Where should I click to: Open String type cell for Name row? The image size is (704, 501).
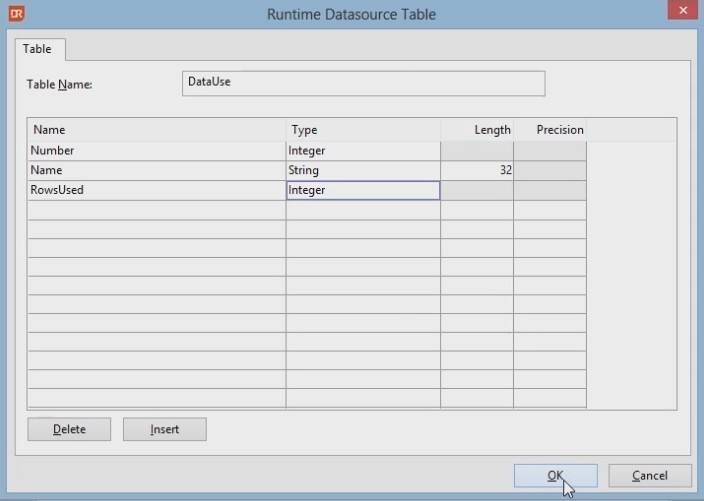362,171
